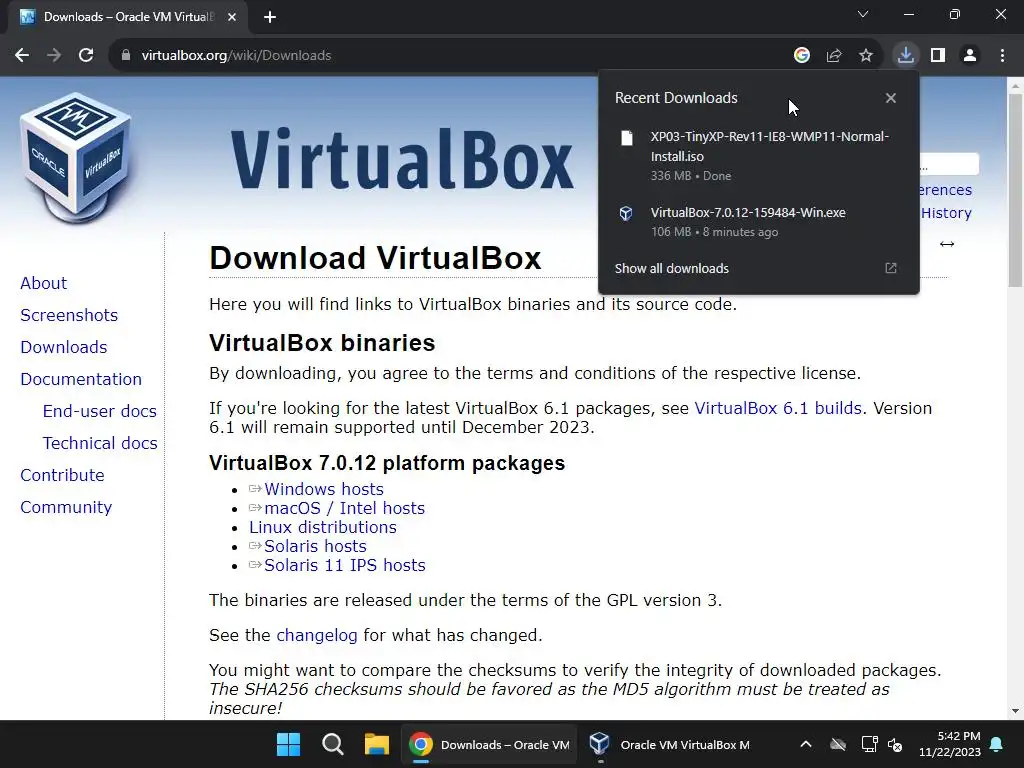Open the Windows Start menu
The height and width of the screenshot is (768, 1024).
(x=288, y=744)
